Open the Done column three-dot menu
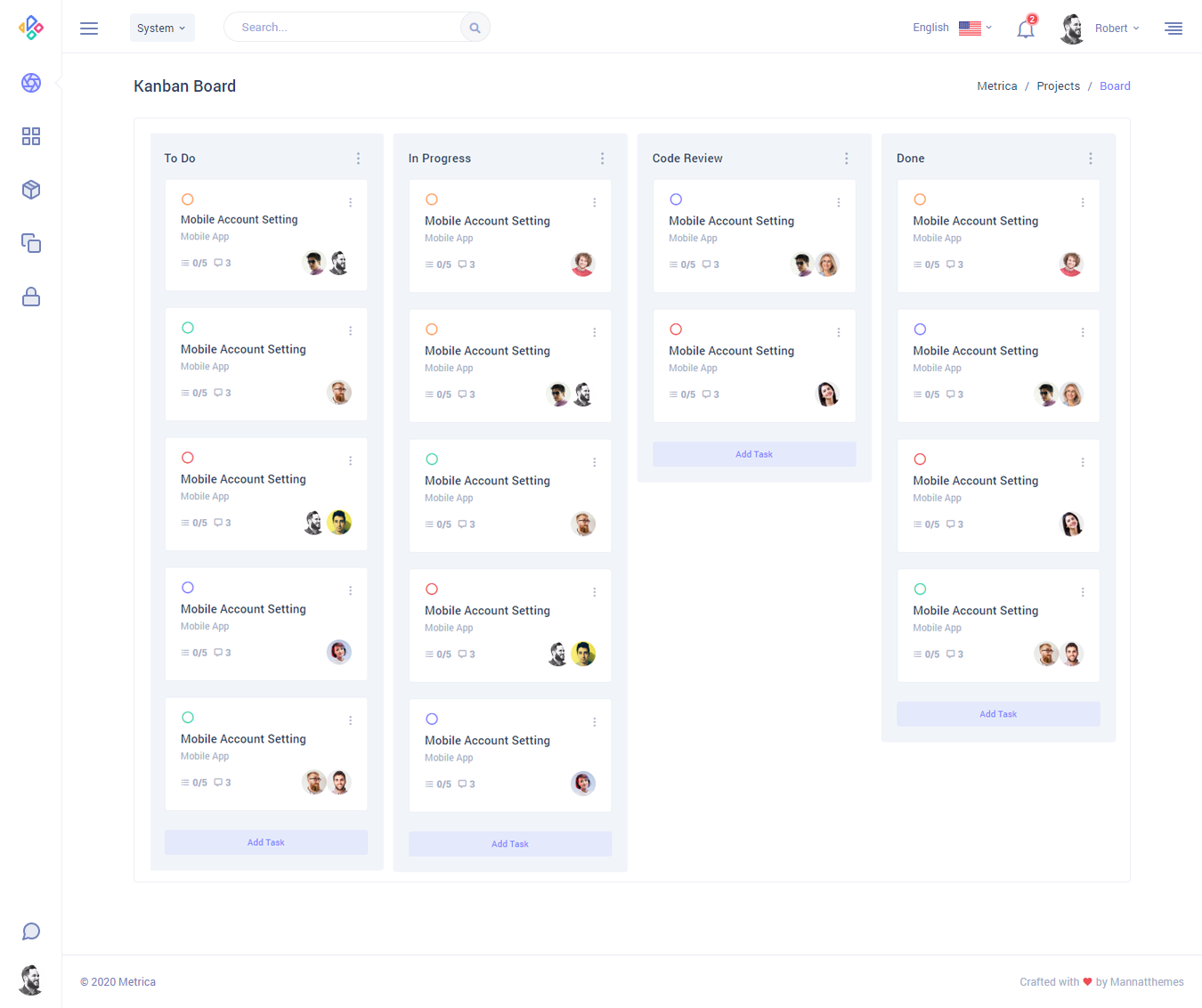The image size is (1202, 1008). [1090, 159]
